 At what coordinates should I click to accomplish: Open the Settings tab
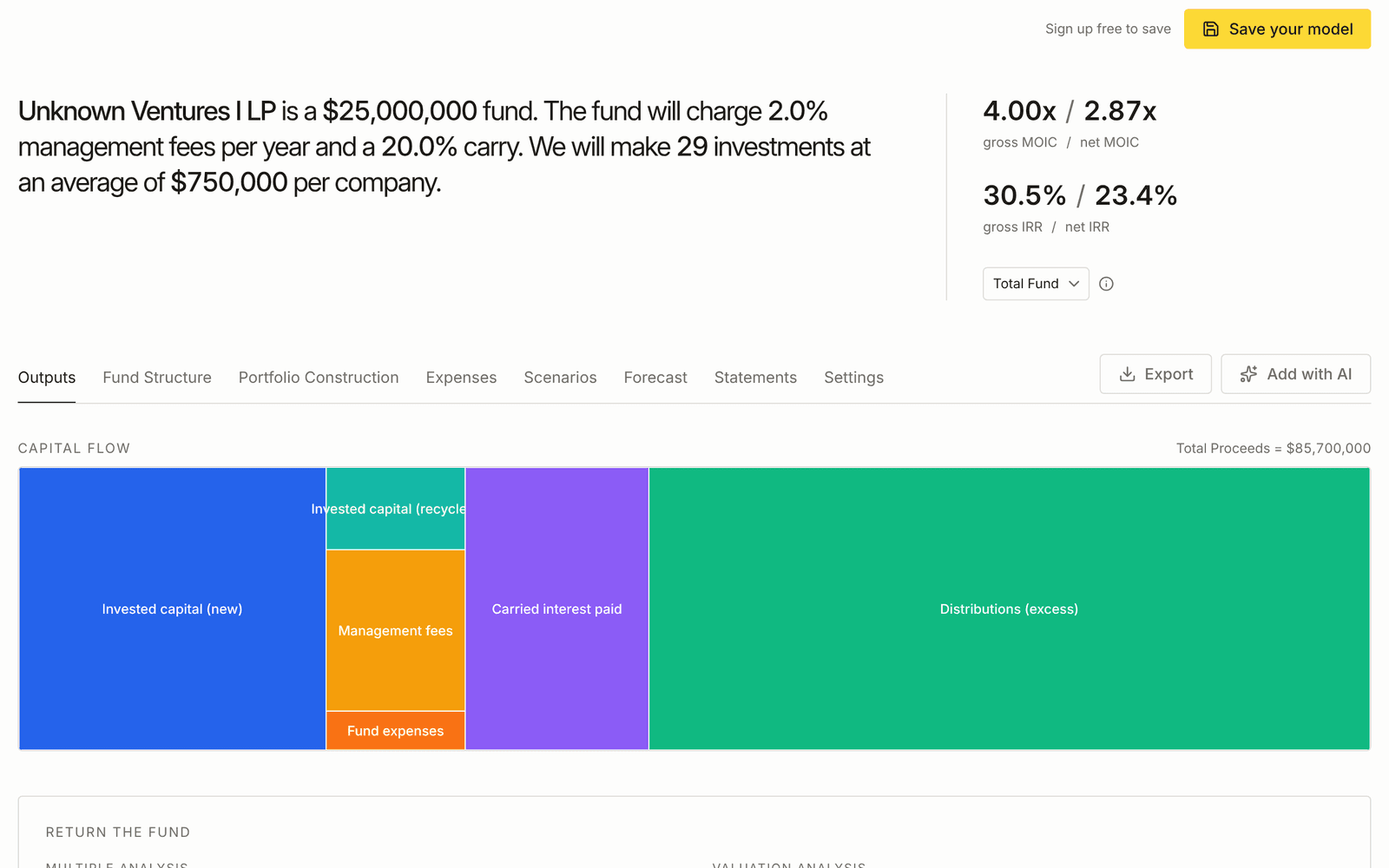click(x=853, y=378)
